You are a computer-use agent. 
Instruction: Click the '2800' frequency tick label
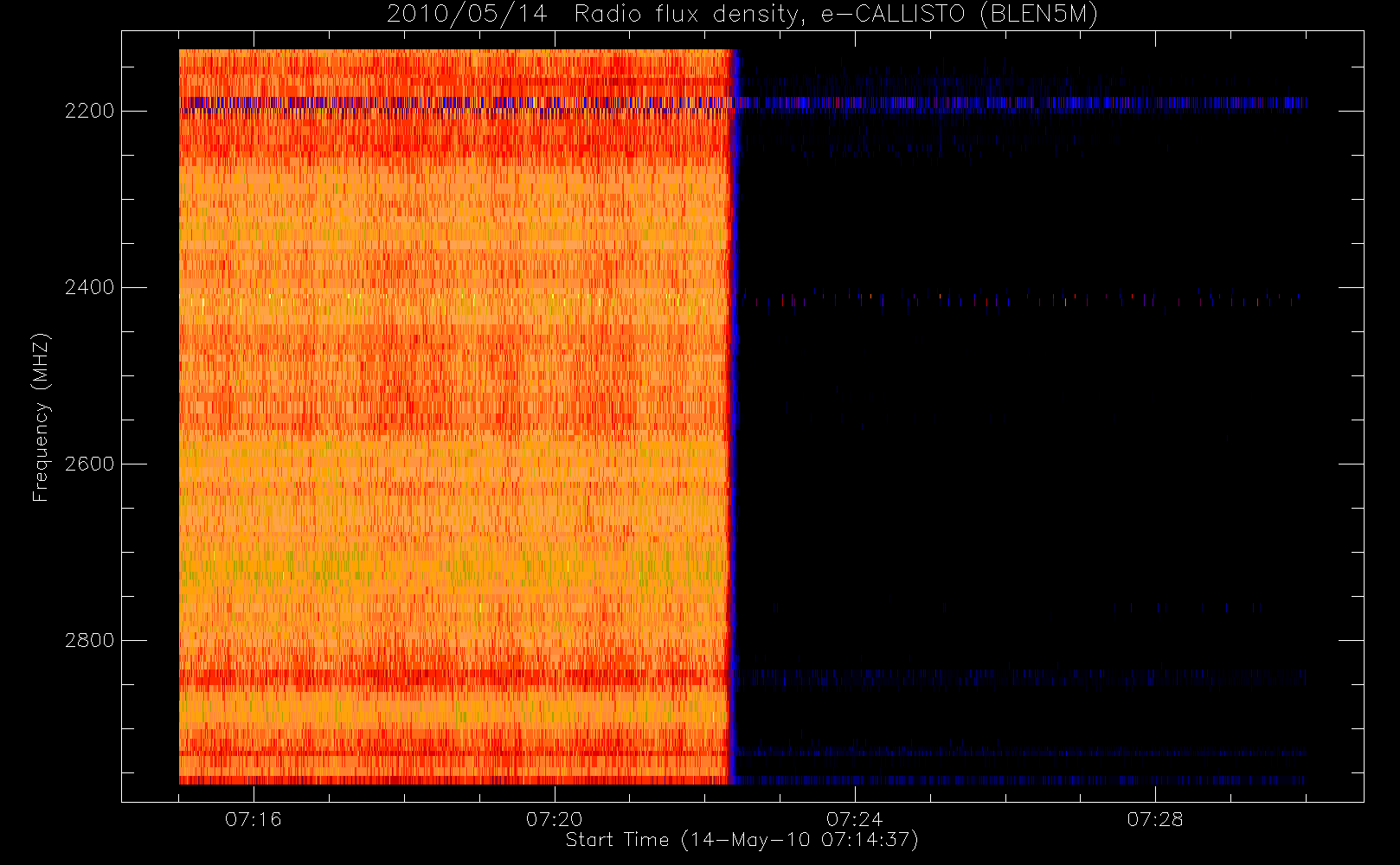pos(89,641)
